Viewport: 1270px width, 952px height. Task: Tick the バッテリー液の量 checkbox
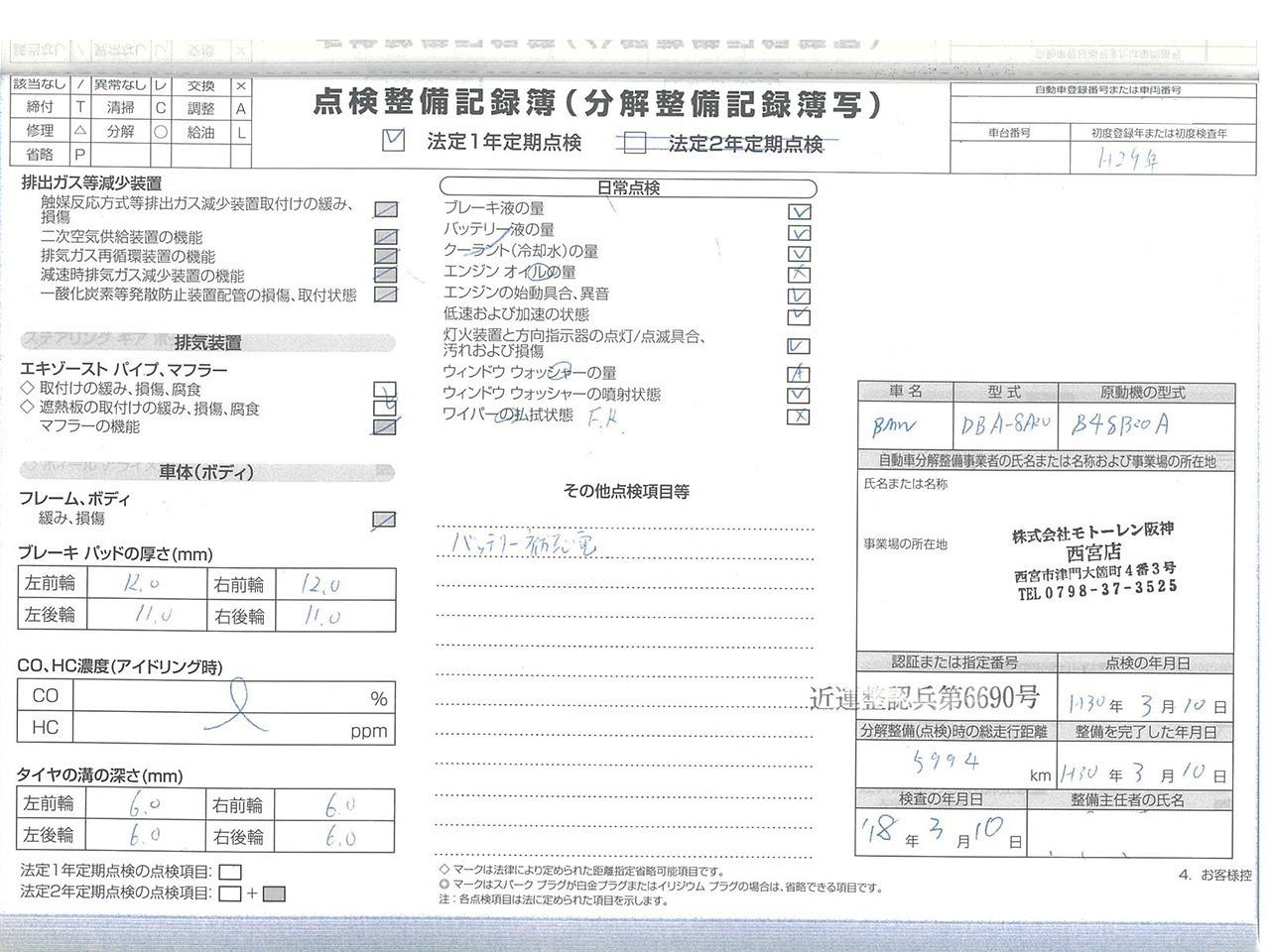point(799,233)
